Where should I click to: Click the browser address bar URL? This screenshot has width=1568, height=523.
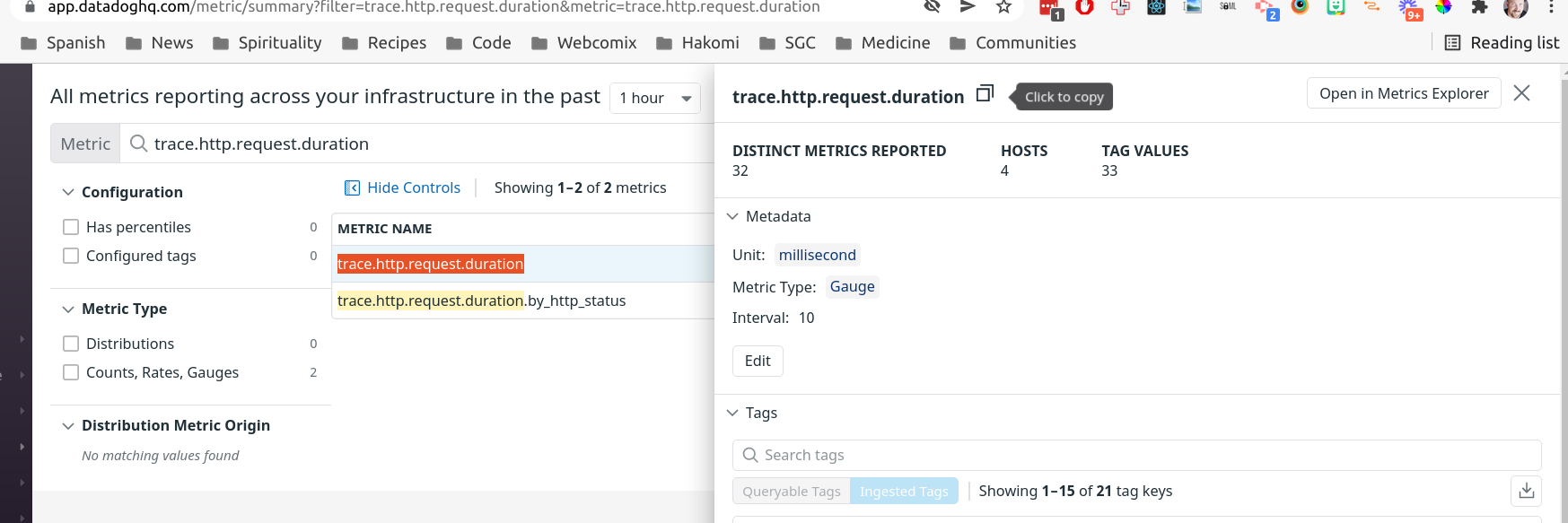[434, 7]
